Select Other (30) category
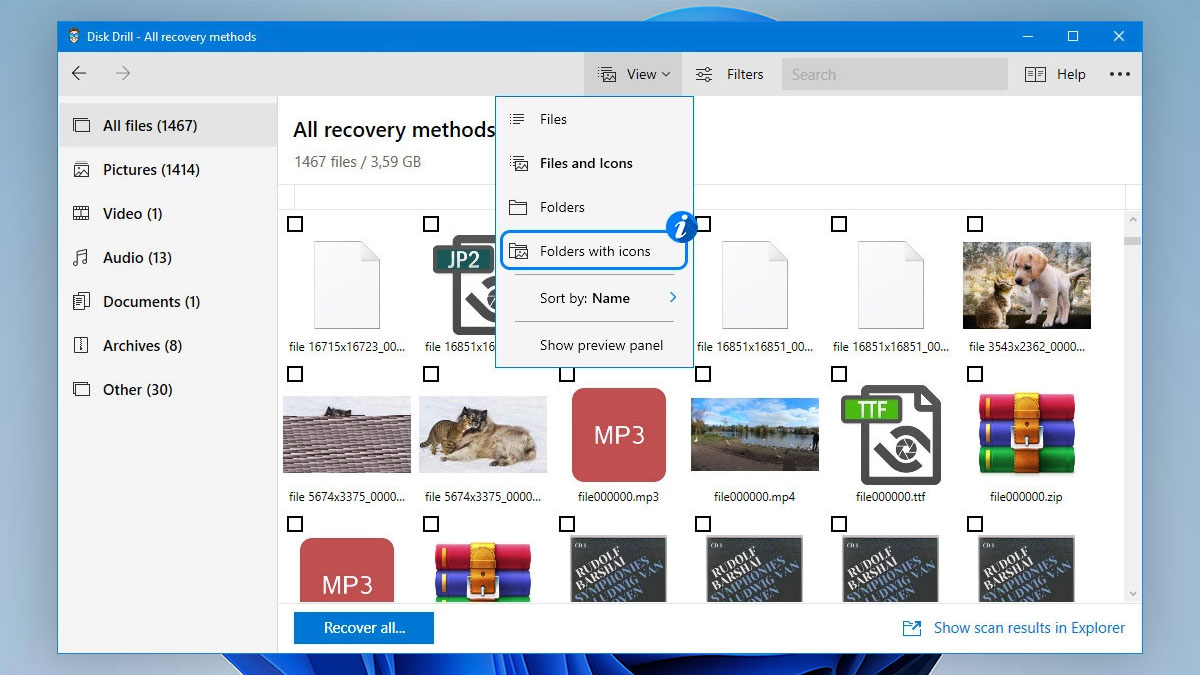Viewport: 1200px width, 675px height. coord(167,390)
